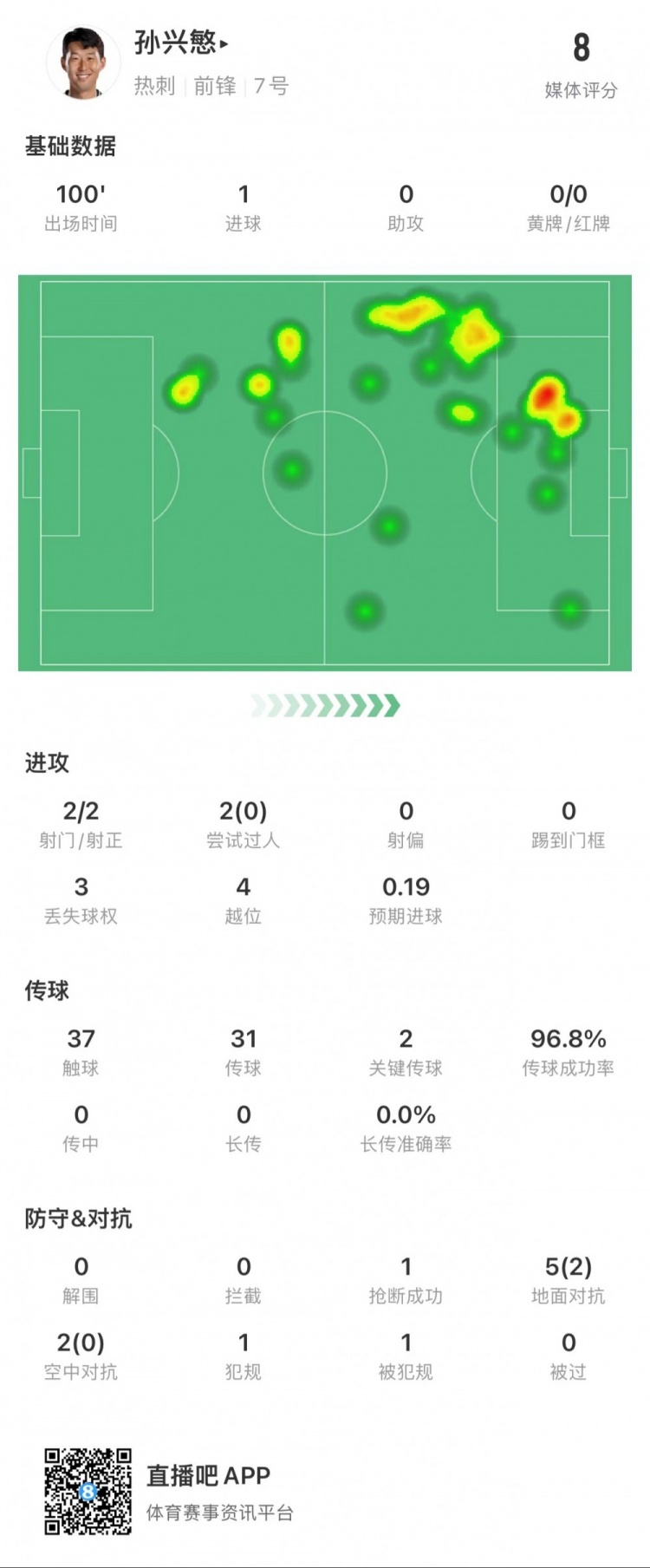Click the media rating score 8
650x1568 pixels.
(581, 49)
